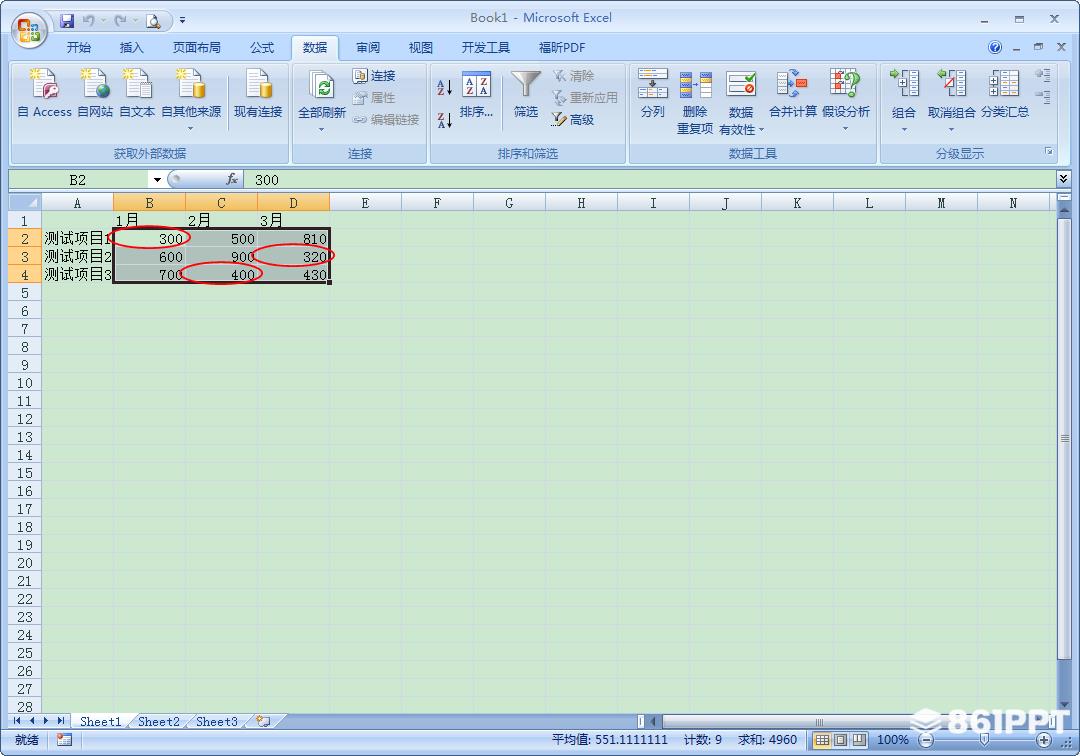Open What-If analysis (假设分析)
The image size is (1080, 756).
846,94
